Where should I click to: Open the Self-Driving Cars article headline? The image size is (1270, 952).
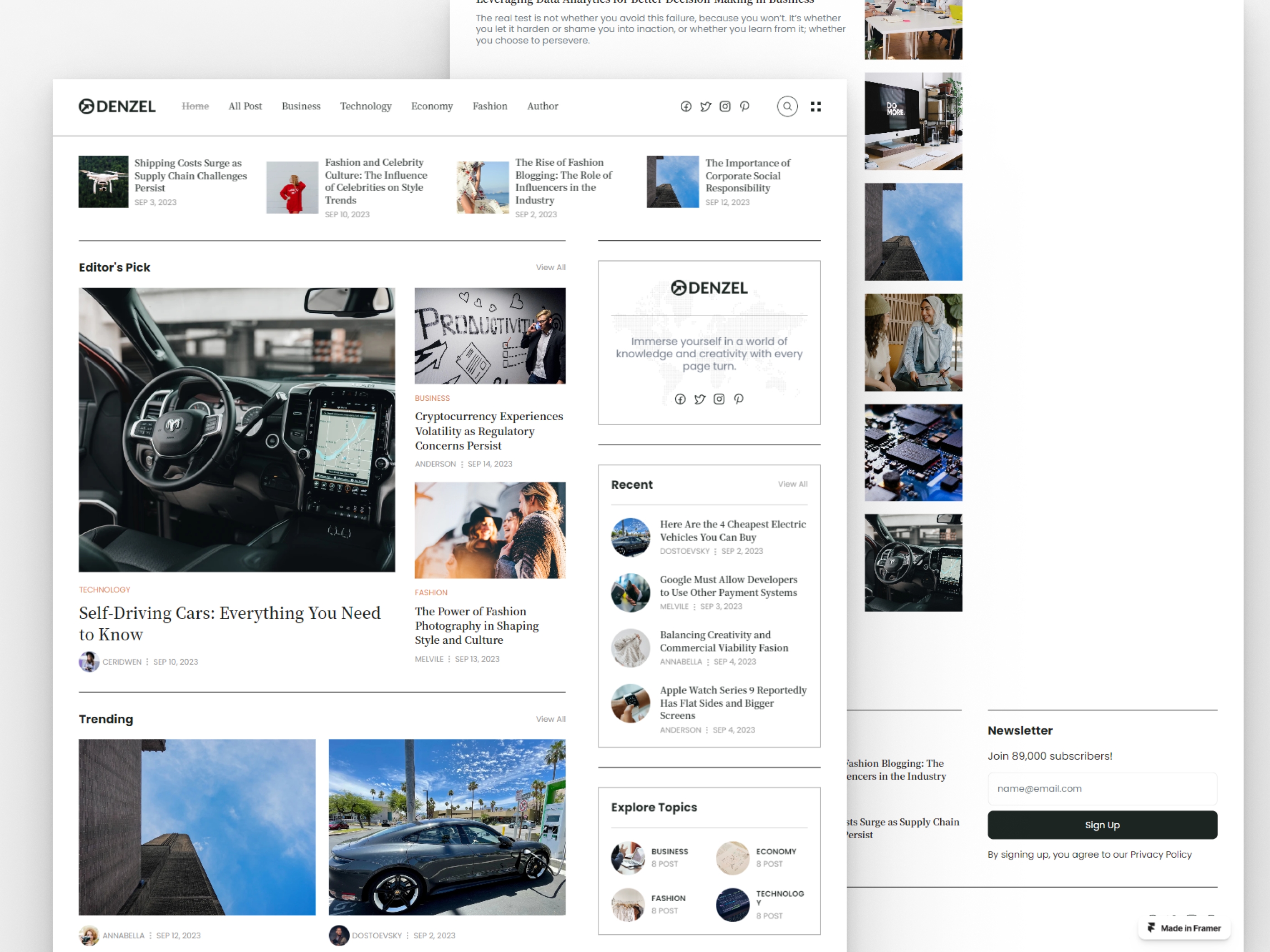point(229,623)
